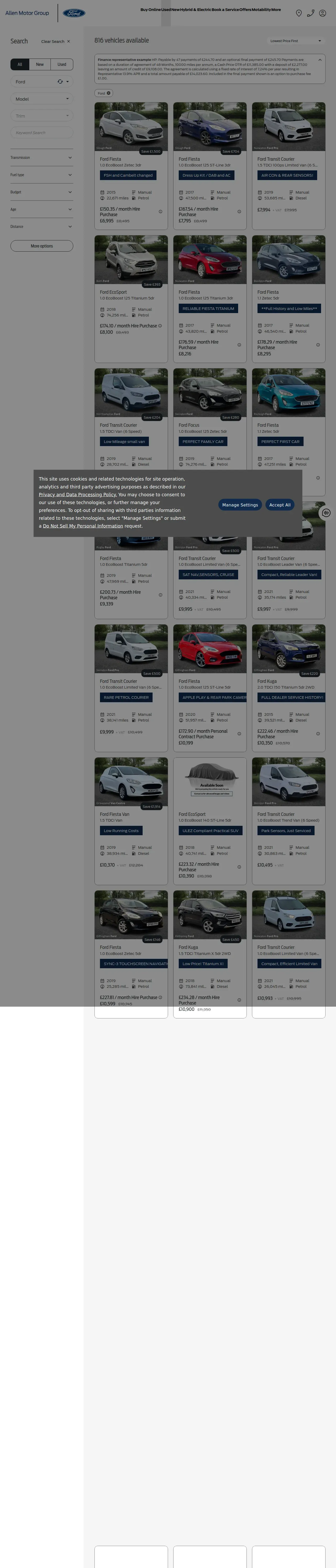Expand the Fuel type filter
336x1568 pixels.
pos(41,175)
